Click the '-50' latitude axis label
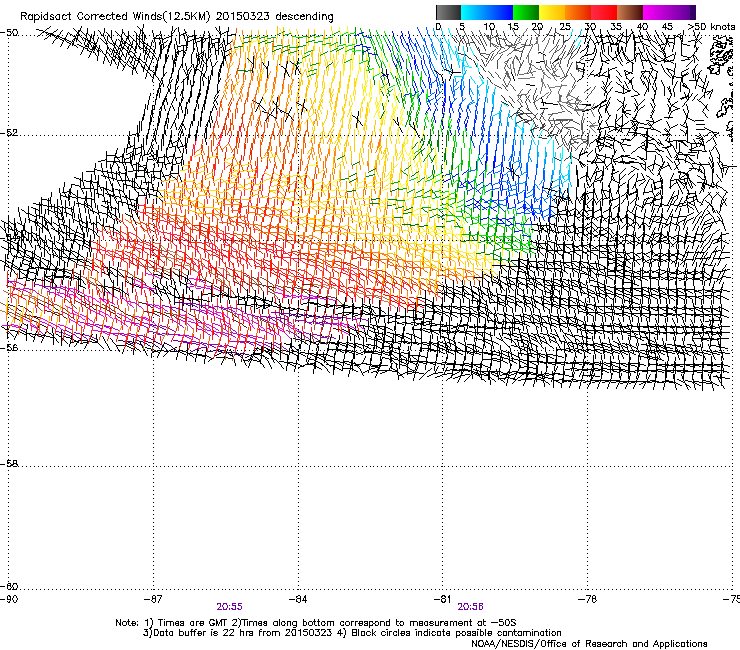The height and width of the screenshot is (650, 740). pos(9,33)
